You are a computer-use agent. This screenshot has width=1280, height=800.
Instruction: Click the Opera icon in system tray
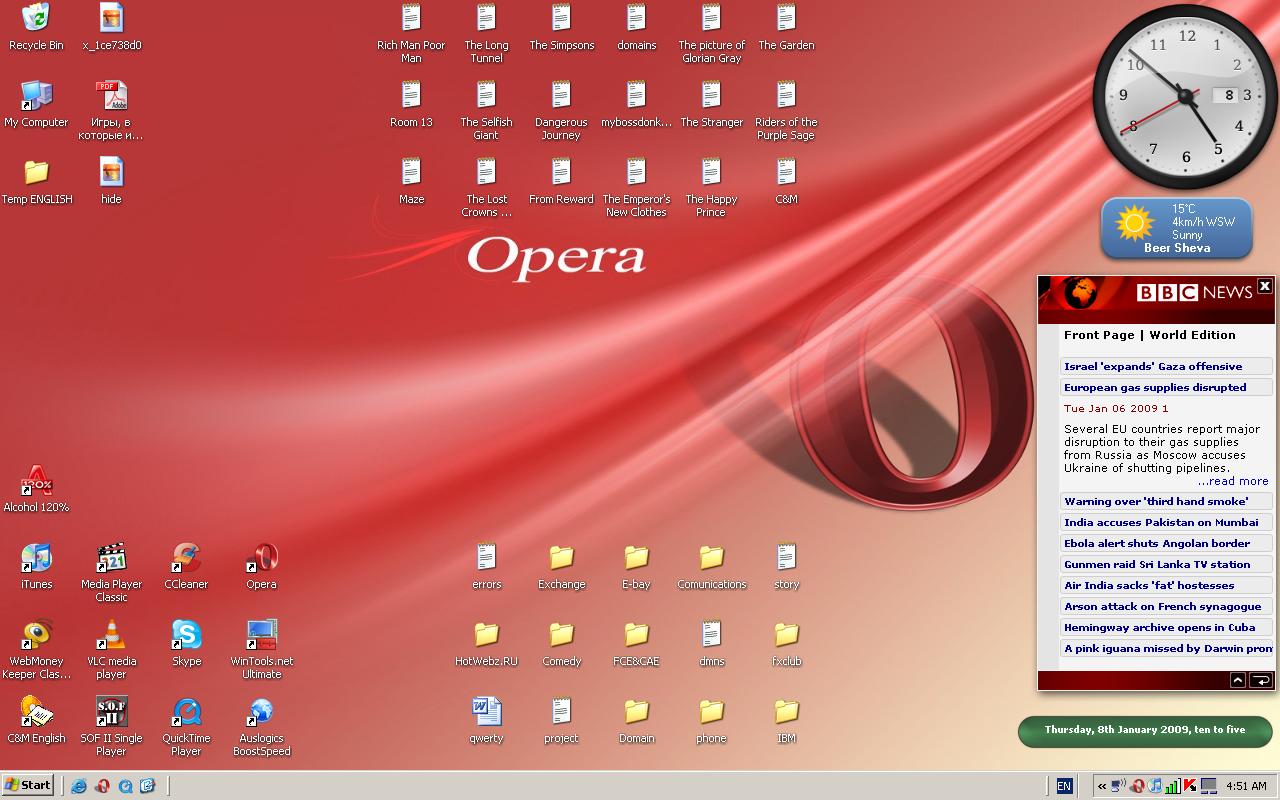[x=1137, y=786]
